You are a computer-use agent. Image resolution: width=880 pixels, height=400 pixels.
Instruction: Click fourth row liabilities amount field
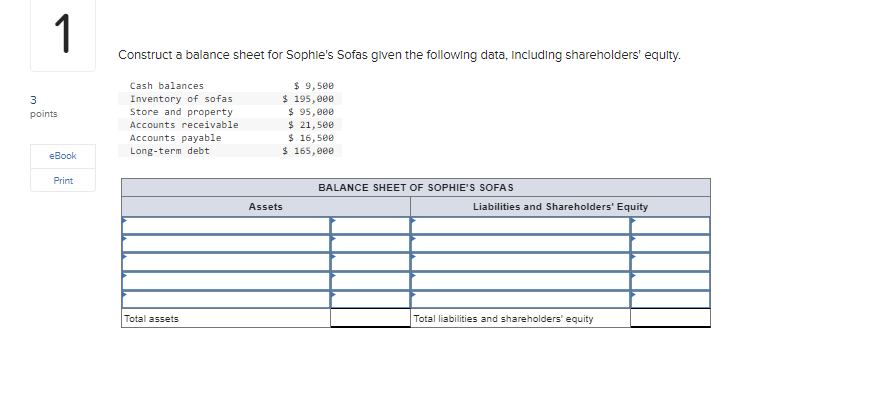coord(670,281)
